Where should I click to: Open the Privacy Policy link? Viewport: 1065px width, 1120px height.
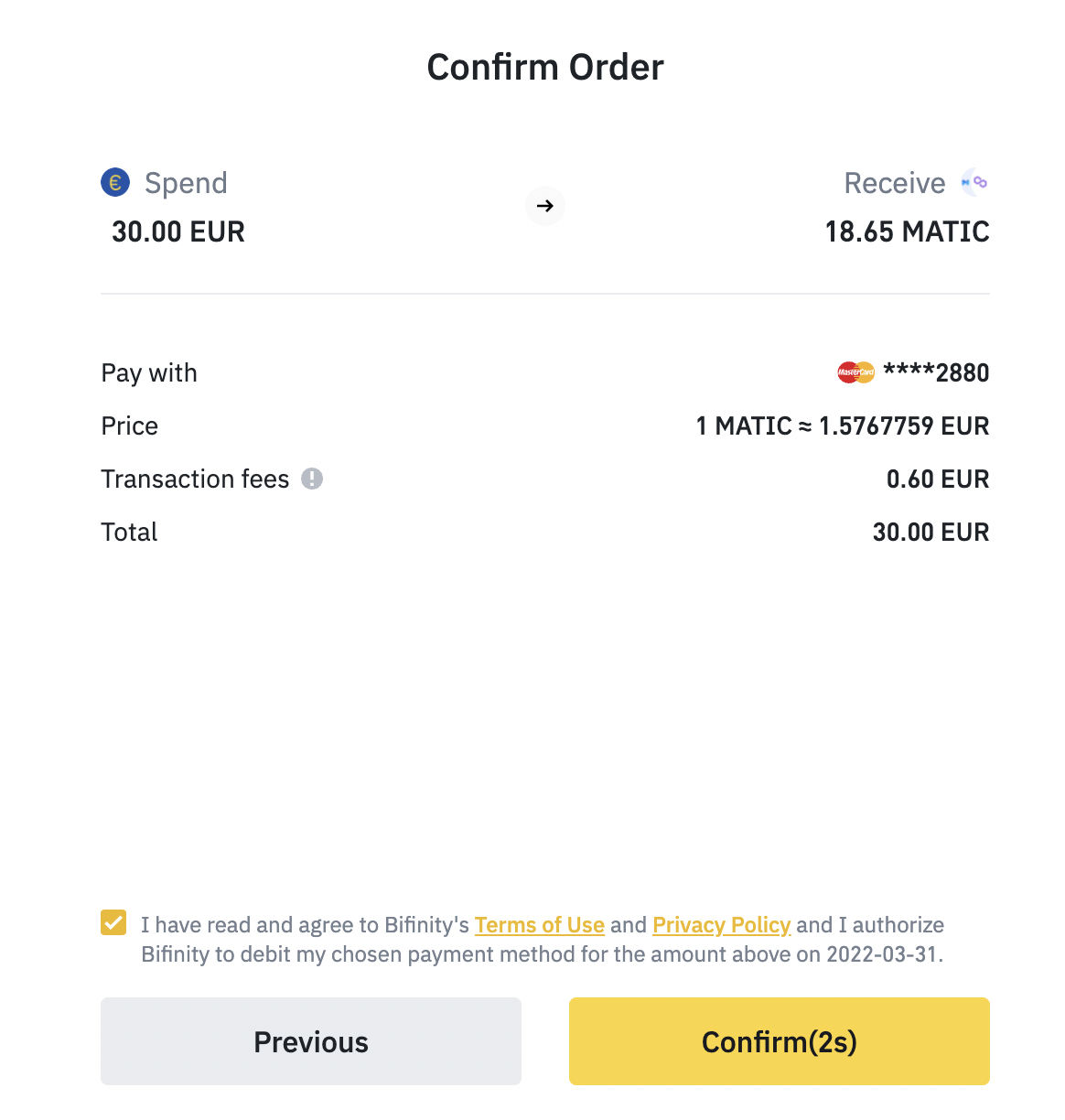(x=721, y=925)
